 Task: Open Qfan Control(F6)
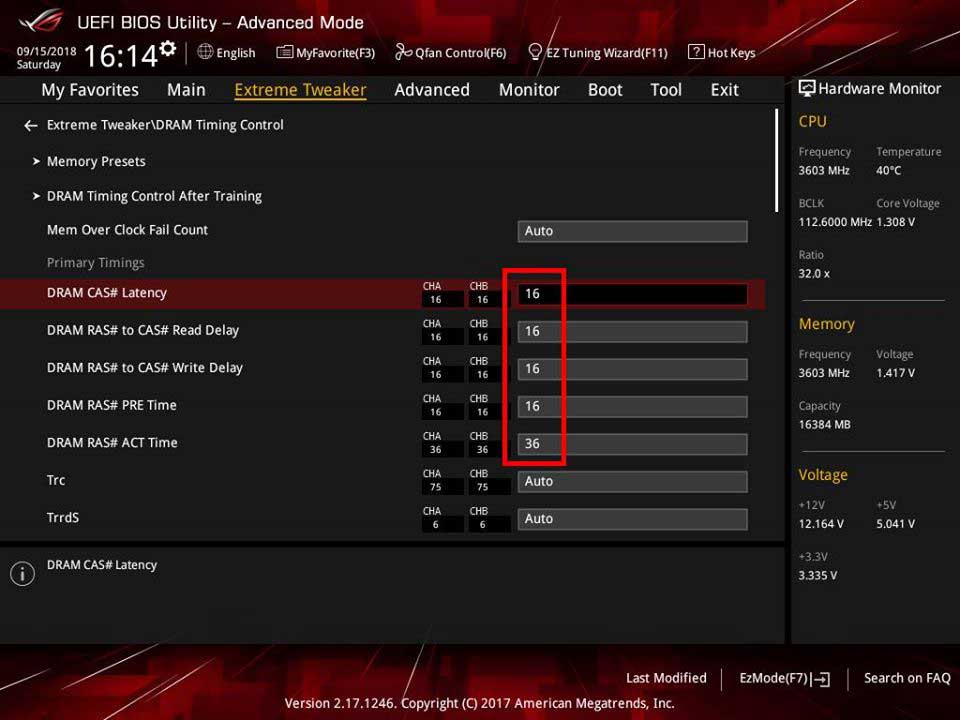coord(451,53)
